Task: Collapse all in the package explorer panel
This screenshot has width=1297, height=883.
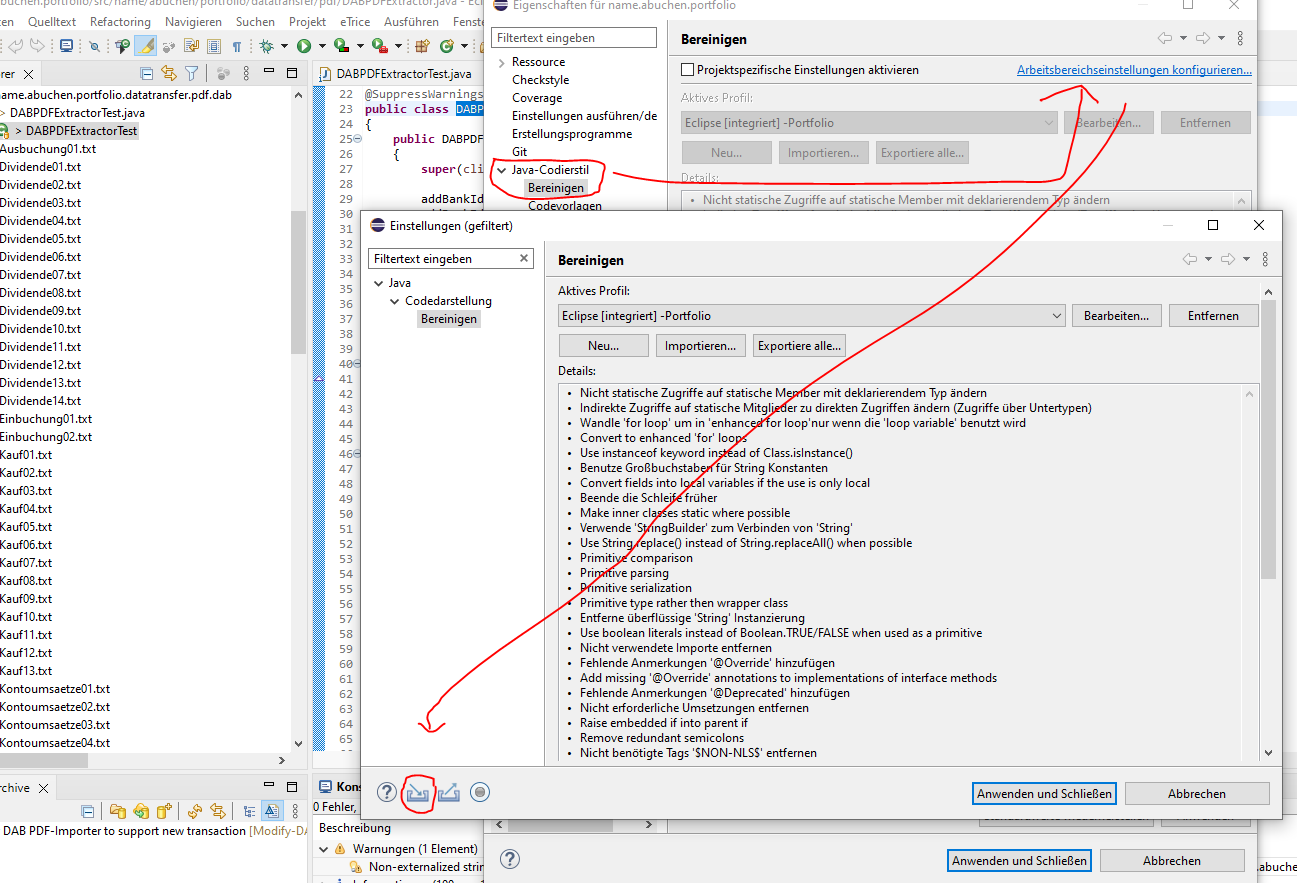Action: pos(147,73)
